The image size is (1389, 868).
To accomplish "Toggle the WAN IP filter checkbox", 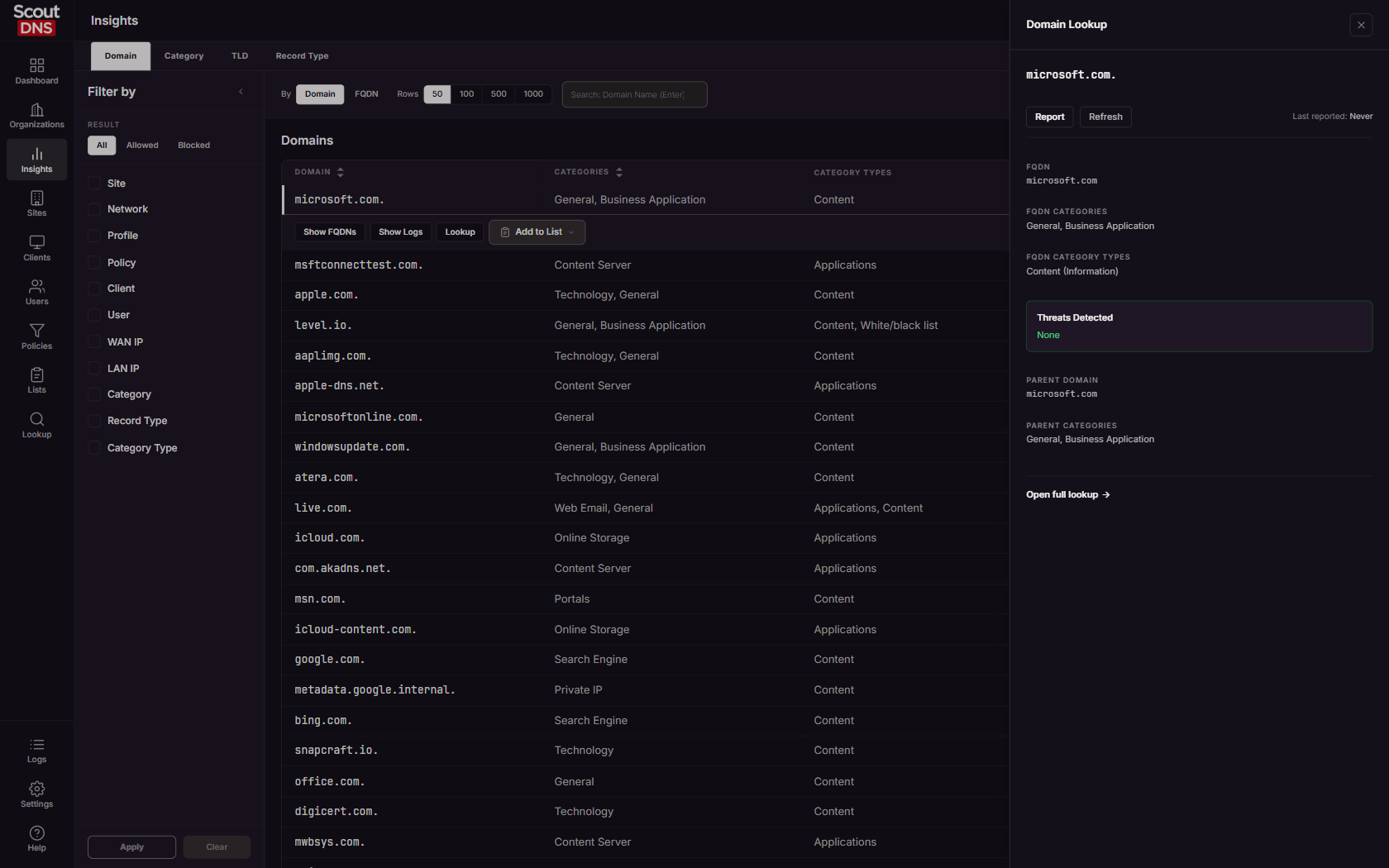I will [94, 342].
